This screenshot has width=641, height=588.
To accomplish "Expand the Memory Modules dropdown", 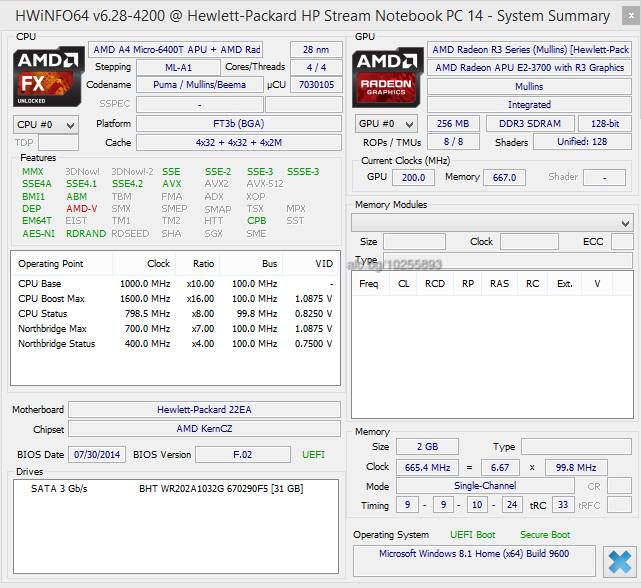I will click(491, 223).
